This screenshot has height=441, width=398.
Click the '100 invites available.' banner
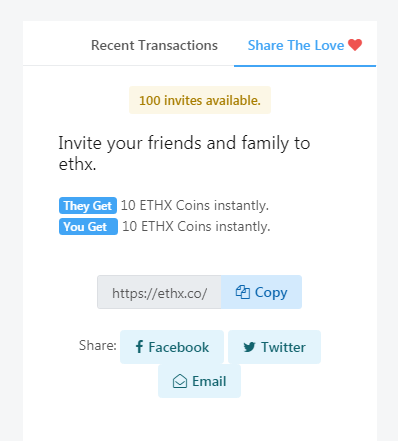[200, 100]
